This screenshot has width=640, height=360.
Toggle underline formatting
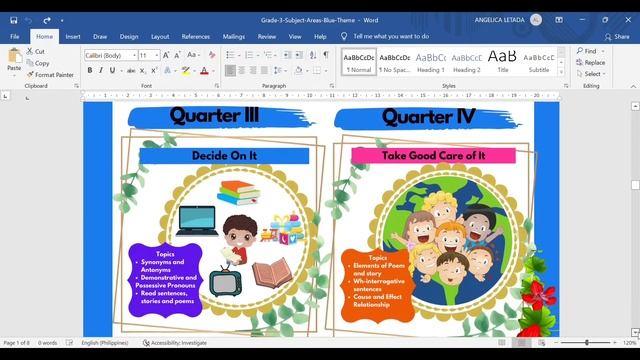(x=112, y=71)
